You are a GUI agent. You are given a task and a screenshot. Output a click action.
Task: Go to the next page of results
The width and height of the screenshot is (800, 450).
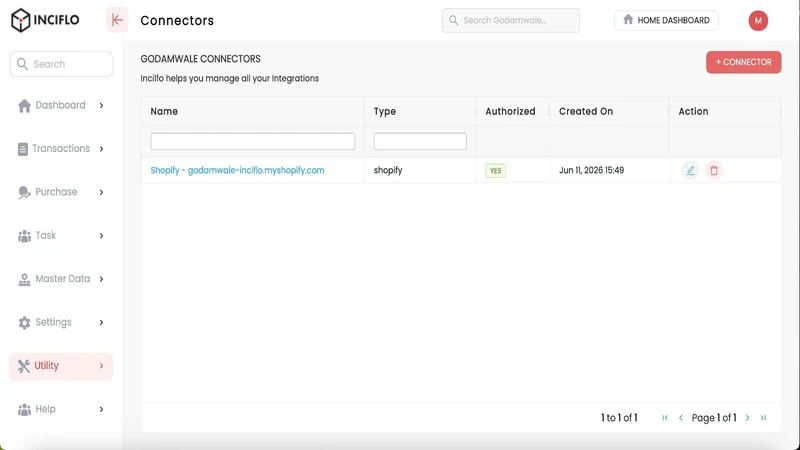pos(747,418)
